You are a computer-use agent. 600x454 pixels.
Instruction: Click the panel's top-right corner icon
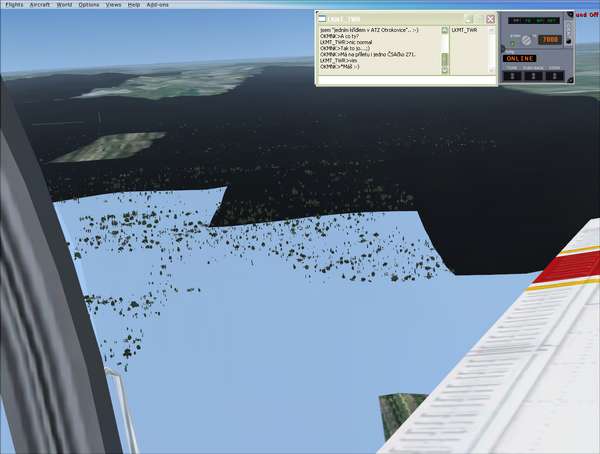click(570, 15)
